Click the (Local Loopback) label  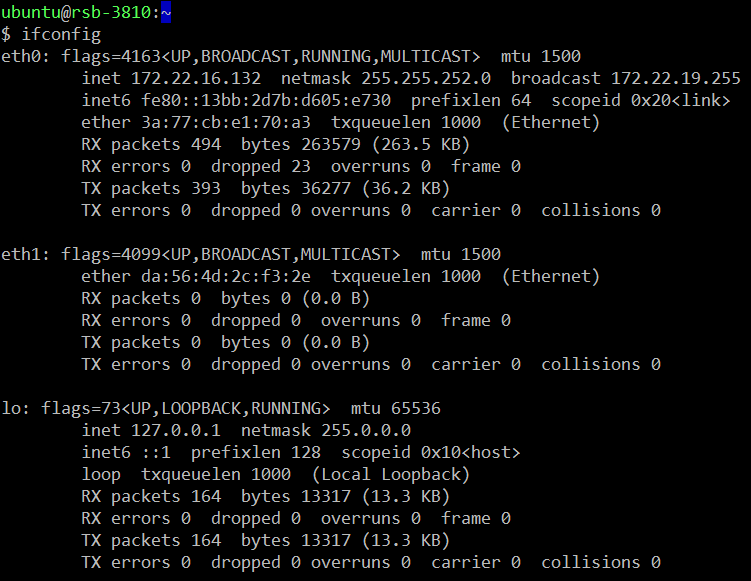(x=391, y=474)
